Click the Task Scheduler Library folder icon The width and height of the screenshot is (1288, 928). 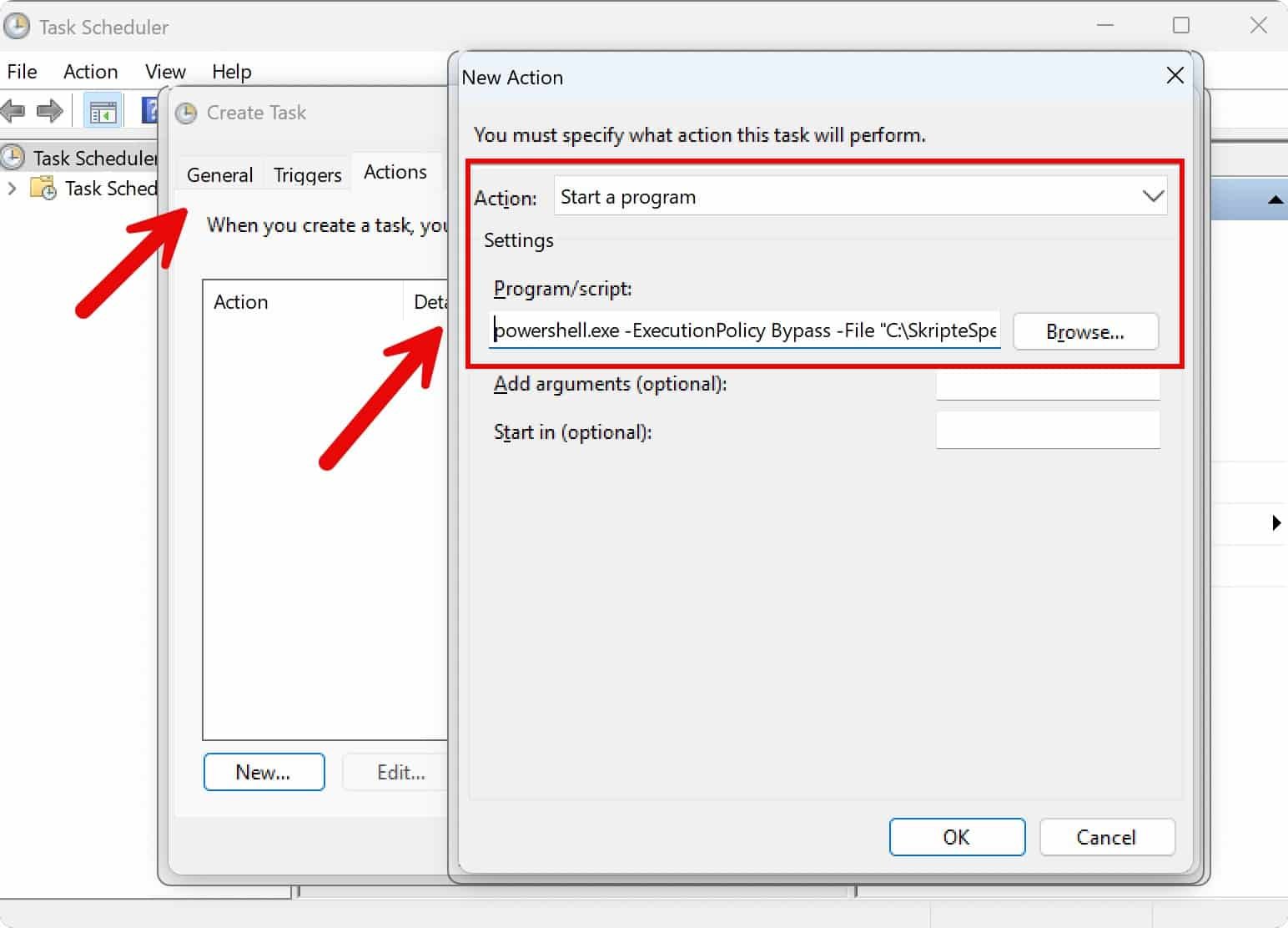click(41, 188)
